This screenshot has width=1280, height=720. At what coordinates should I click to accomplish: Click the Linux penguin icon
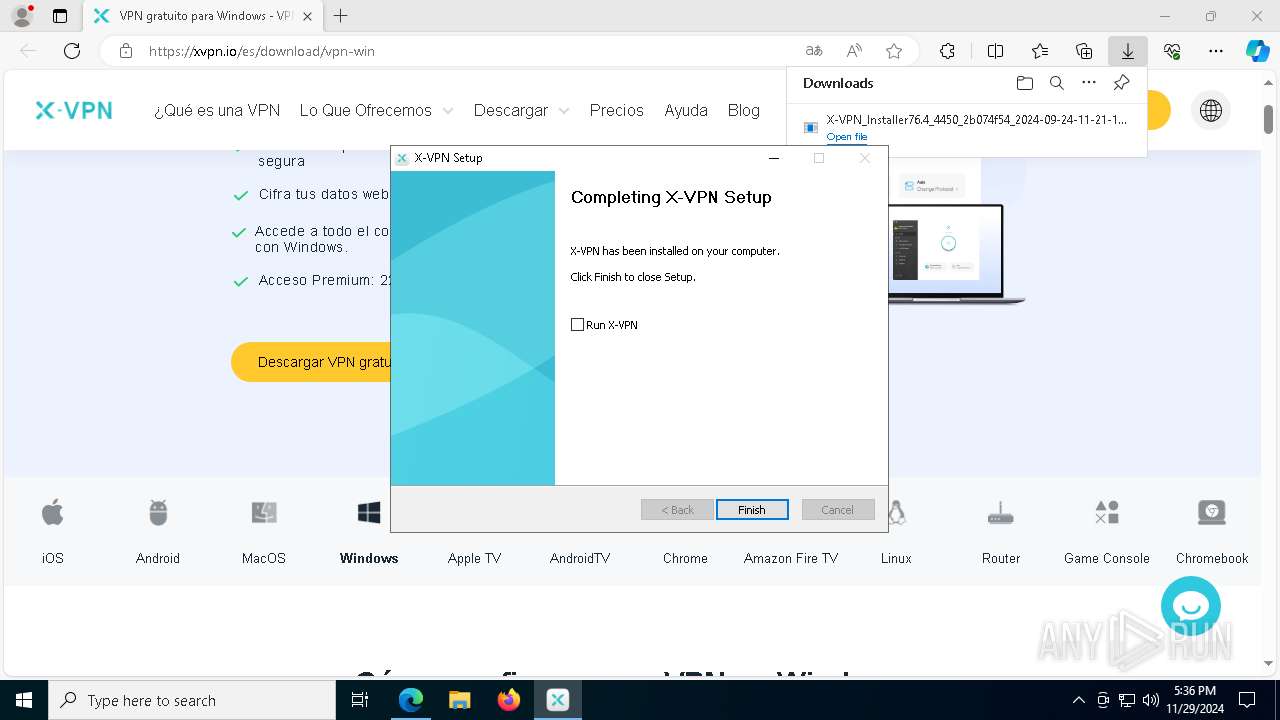896,513
